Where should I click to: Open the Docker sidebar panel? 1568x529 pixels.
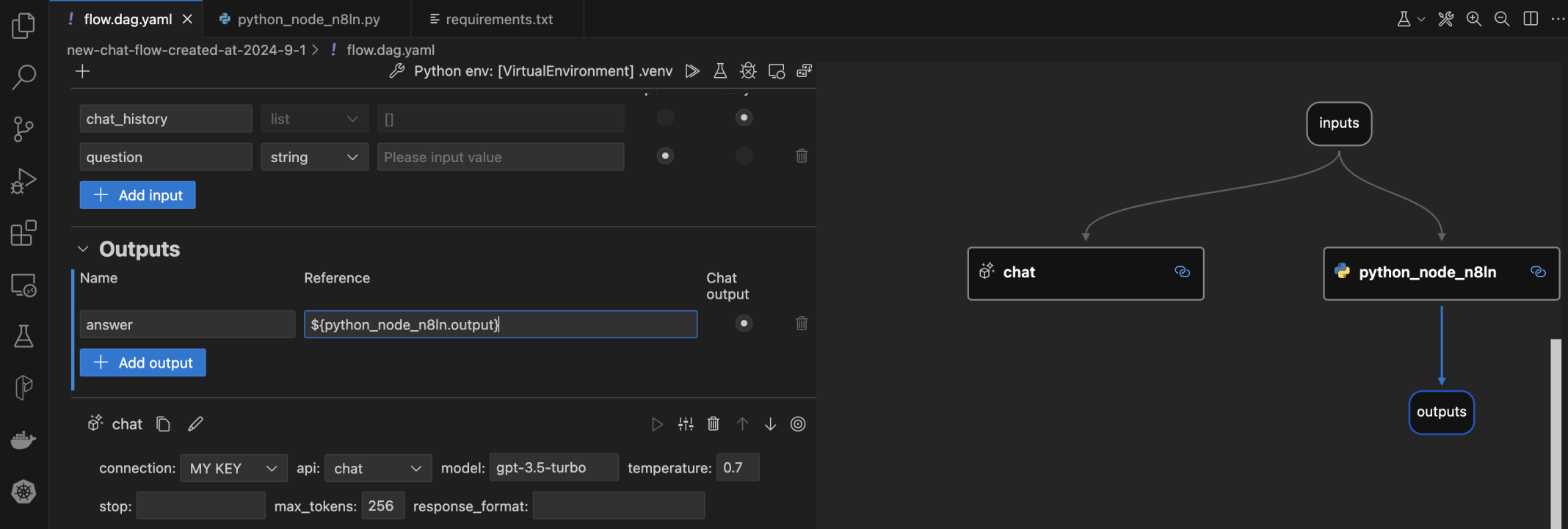point(23,439)
